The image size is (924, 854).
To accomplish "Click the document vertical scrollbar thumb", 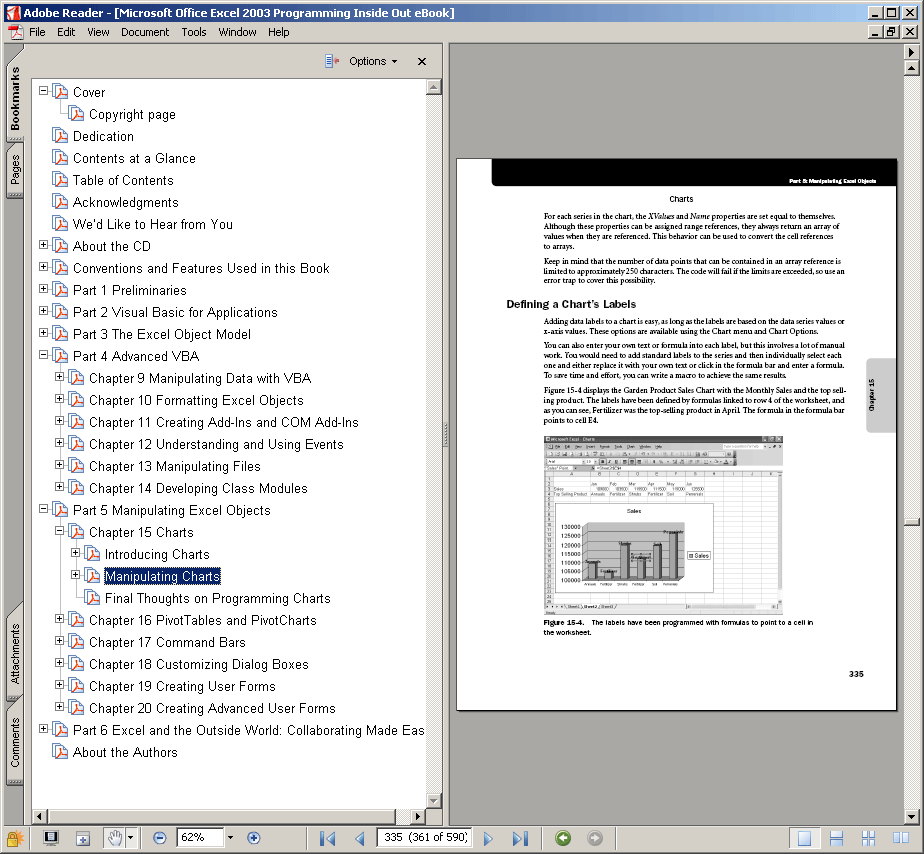I will (912, 522).
